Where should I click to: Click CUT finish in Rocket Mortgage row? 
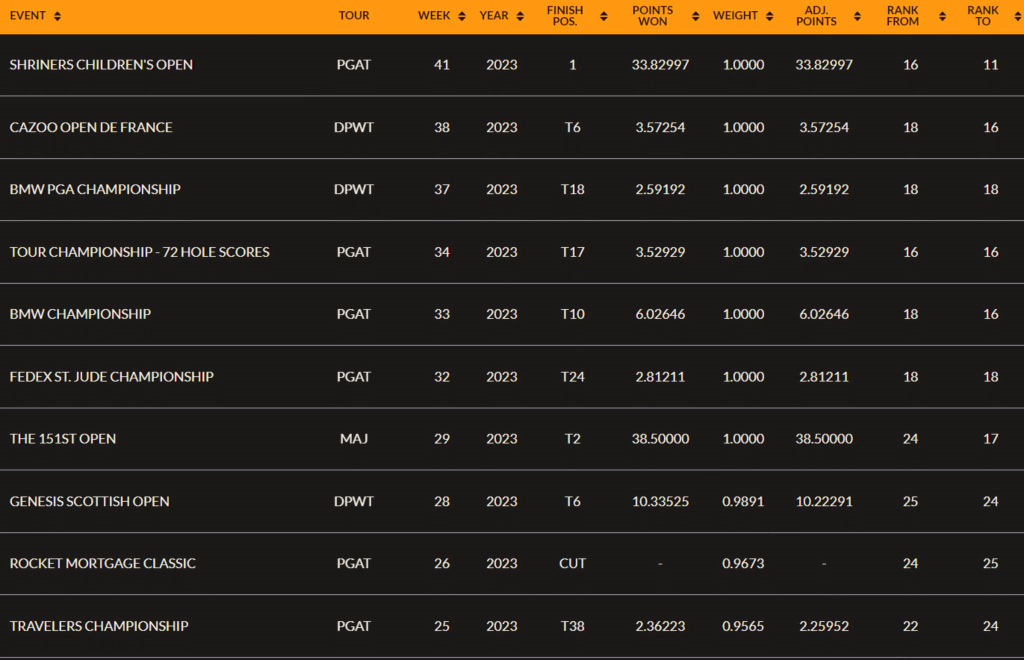click(x=573, y=563)
